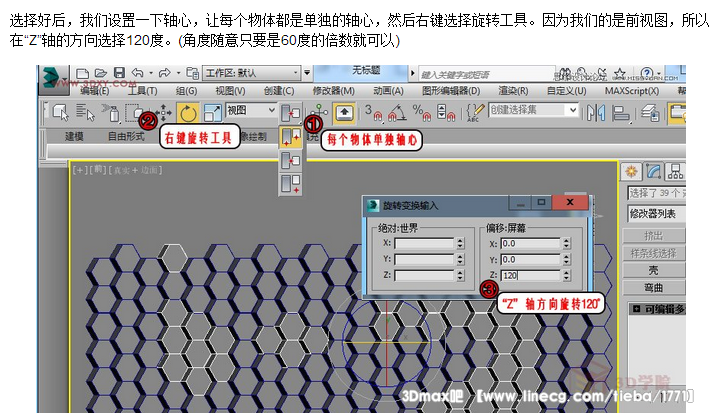The image size is (723, 413).
Task: Choose highlighted Use Pivot Point Center flyout option
Action: click(x=290, y=137)
